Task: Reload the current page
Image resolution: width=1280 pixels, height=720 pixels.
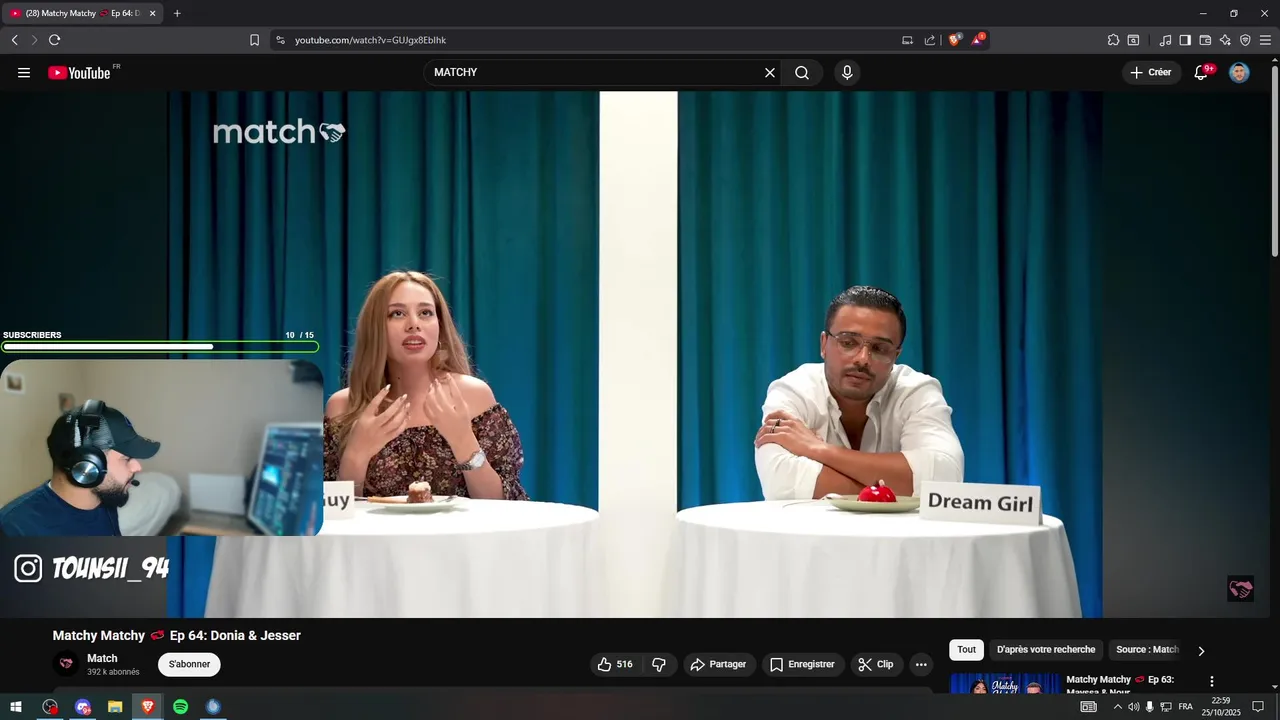Action: [x=54, y=40]
